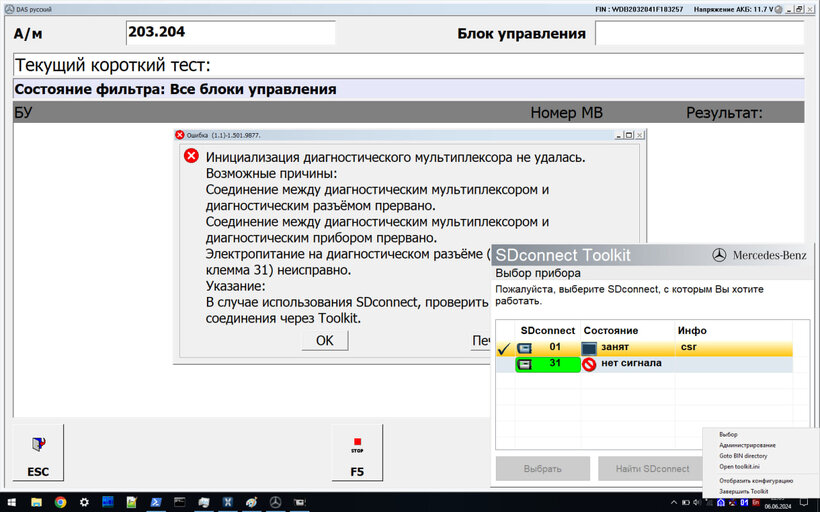
Task: Click OK in error dialog
Action: coord(325,340)
